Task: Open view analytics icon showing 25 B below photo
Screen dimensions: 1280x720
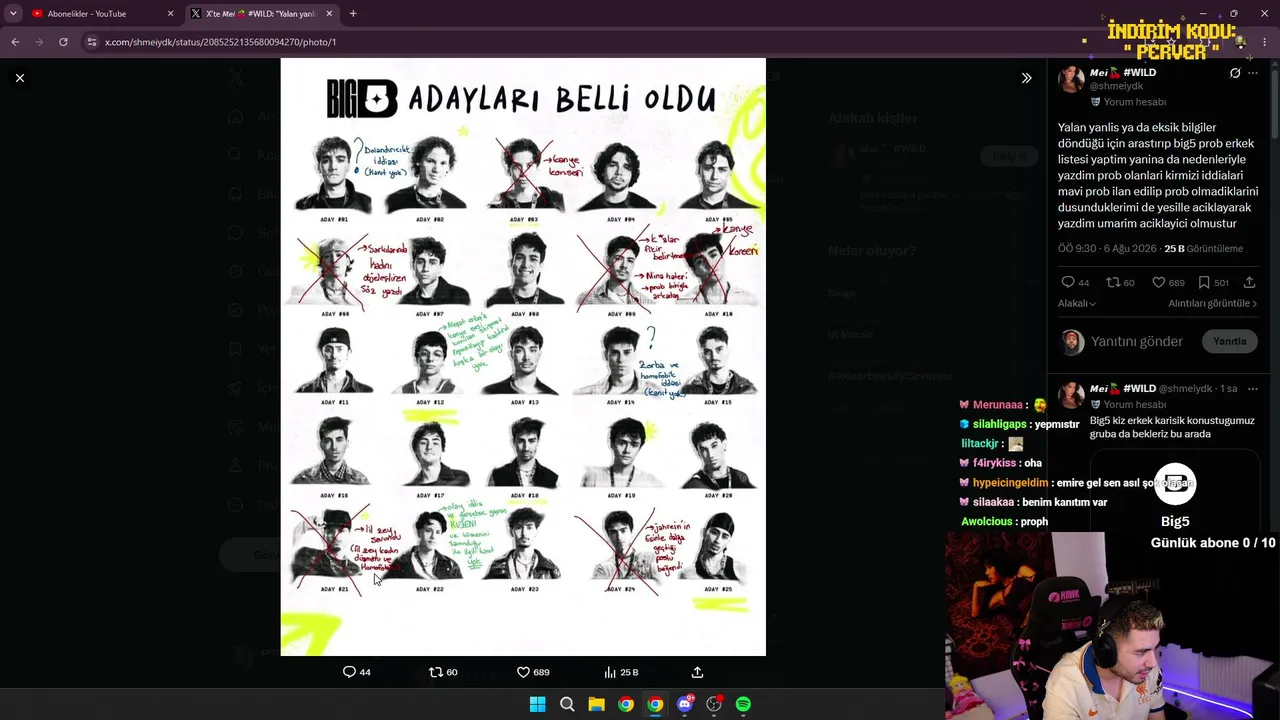Action: coord(621,672)
